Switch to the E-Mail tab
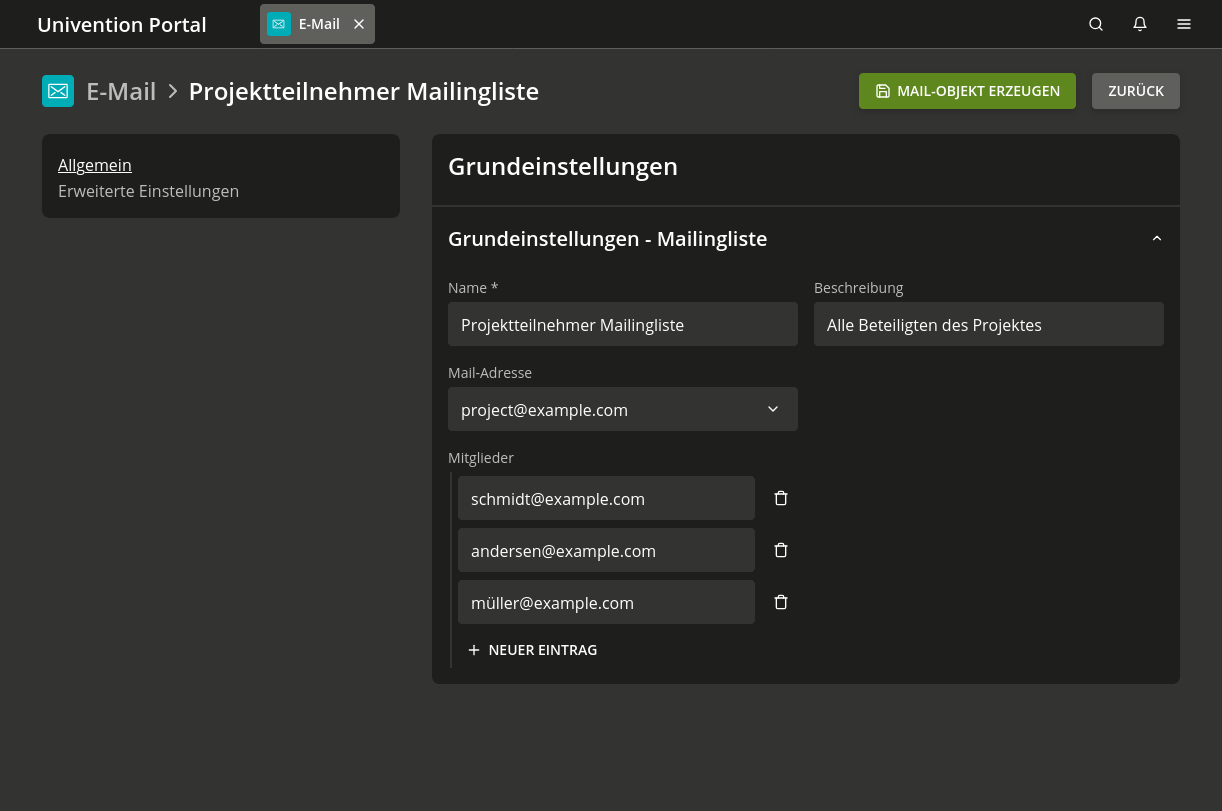The height and width of the screenshot is (811, 1222). (x=308, y=24)
